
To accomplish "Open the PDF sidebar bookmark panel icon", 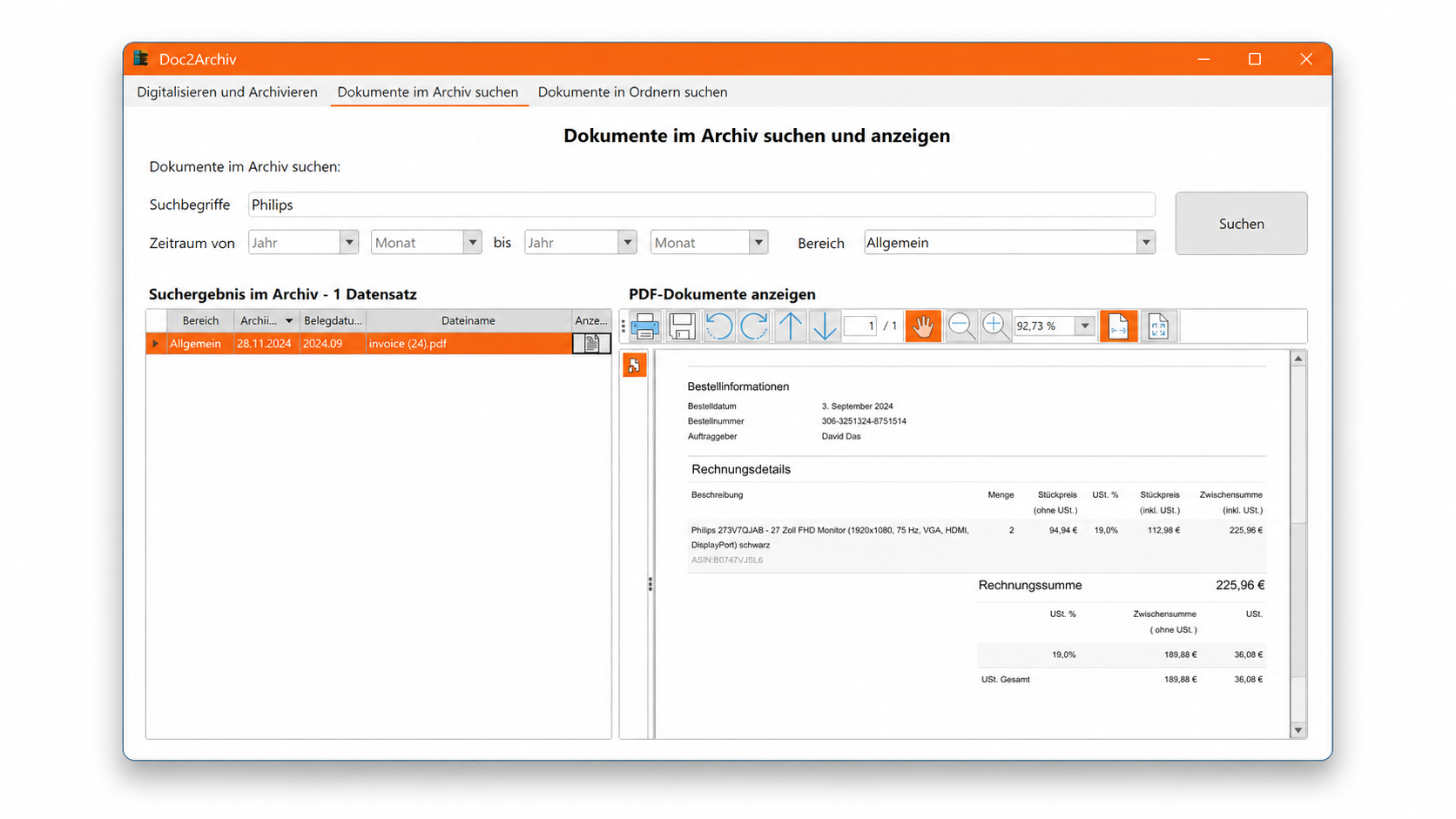I will tap(634, 366).
